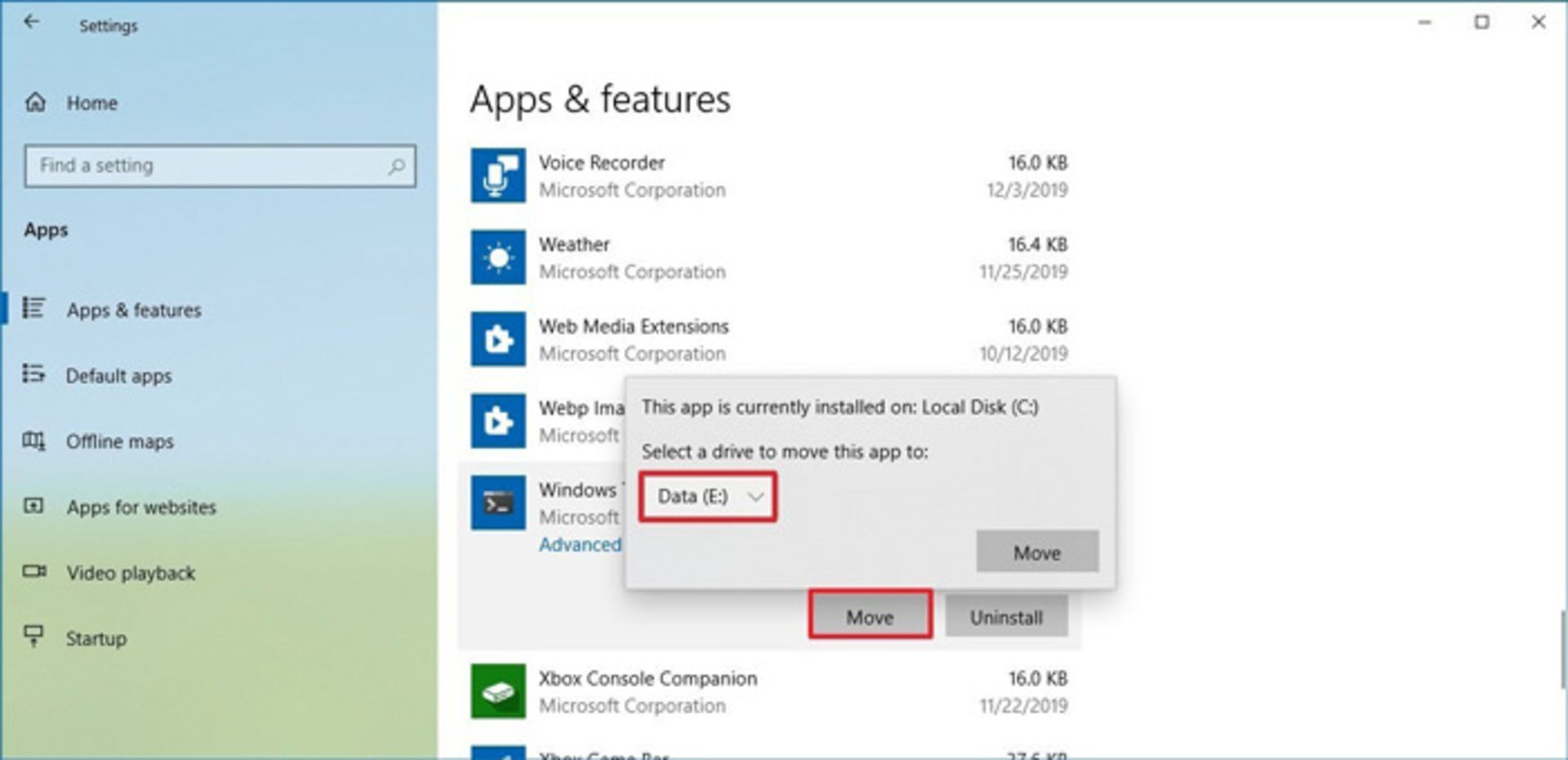Go to Apps for websites page
The height and width of the screenshot is (760, 1568).
click(x=141, y=507)
